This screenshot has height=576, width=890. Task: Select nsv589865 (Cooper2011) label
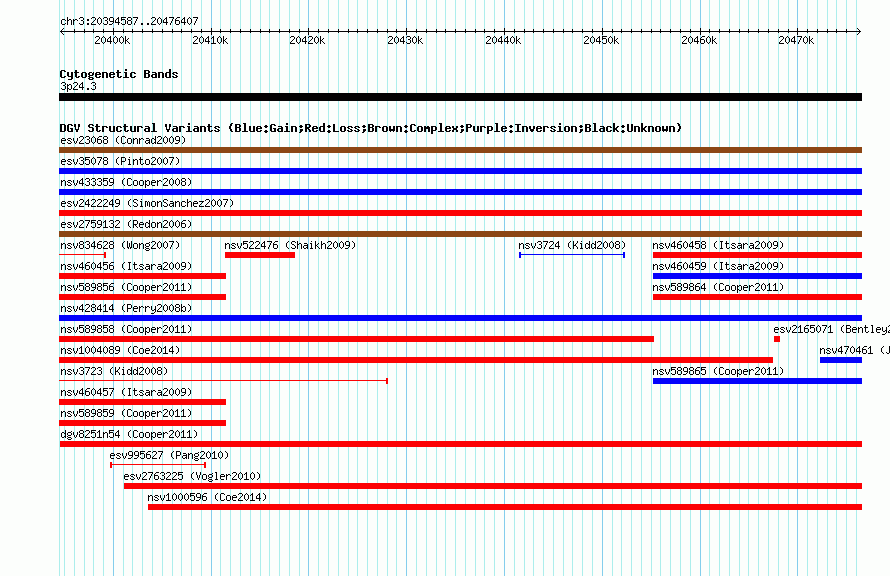[x=718, y=371]
